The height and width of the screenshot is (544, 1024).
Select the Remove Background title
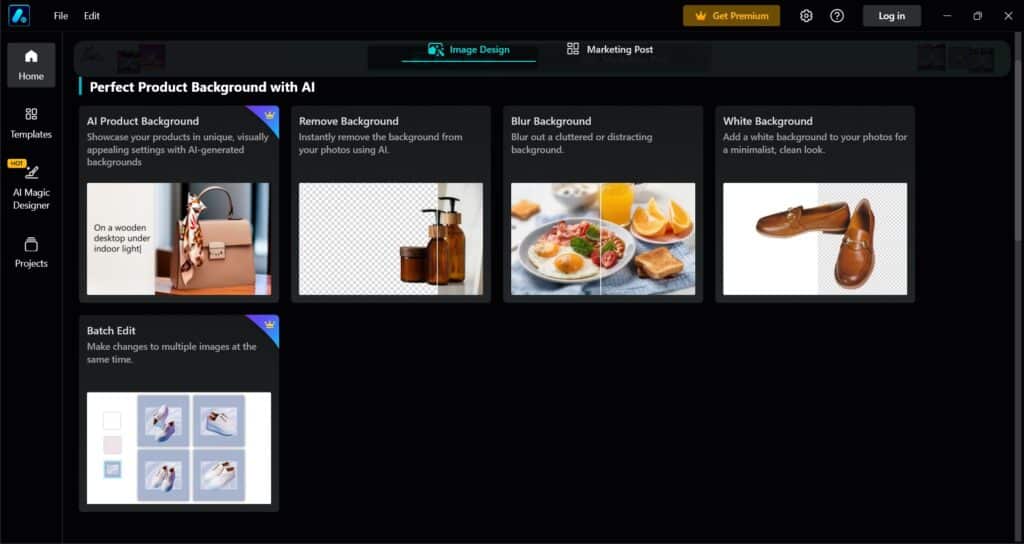click(x=349, y=121)
